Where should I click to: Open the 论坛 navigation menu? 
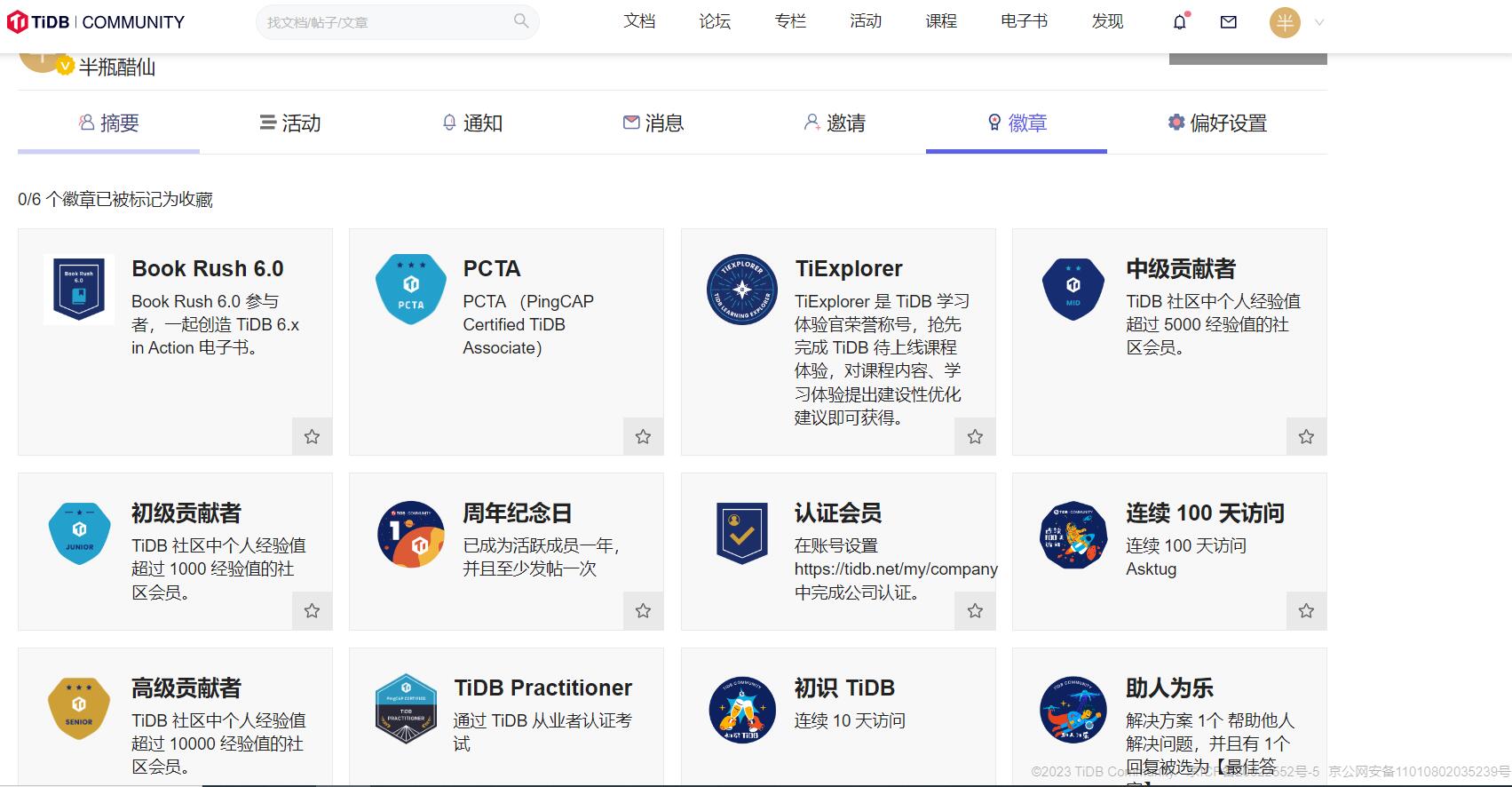pyautogui.click(x=714, y=21)
